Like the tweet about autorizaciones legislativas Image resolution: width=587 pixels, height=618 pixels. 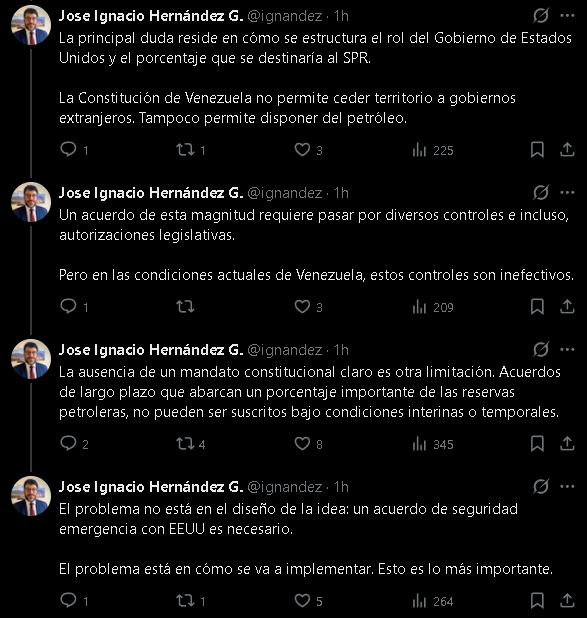coord(302,307)
